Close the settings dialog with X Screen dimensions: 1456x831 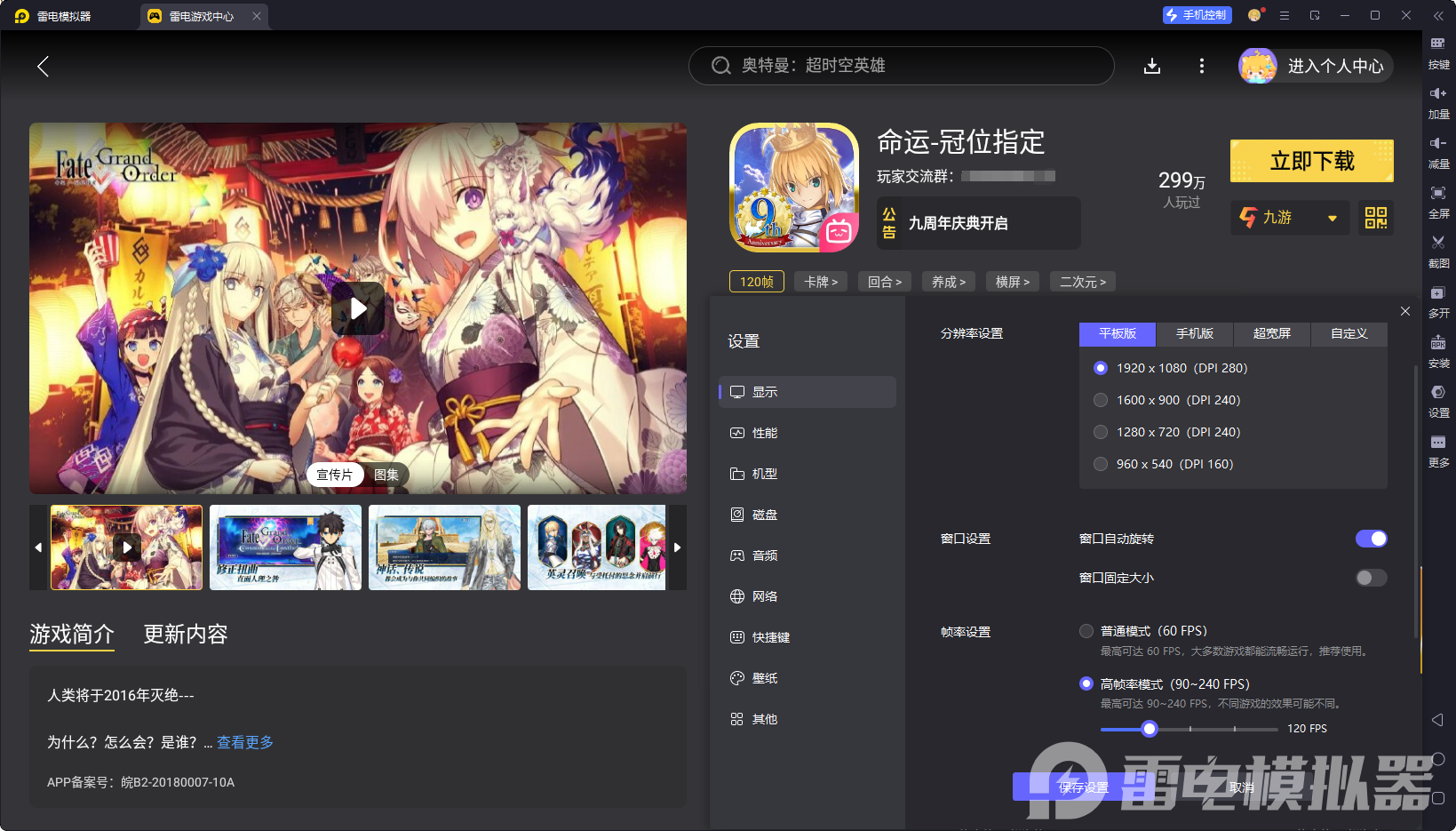point(1404,311)
